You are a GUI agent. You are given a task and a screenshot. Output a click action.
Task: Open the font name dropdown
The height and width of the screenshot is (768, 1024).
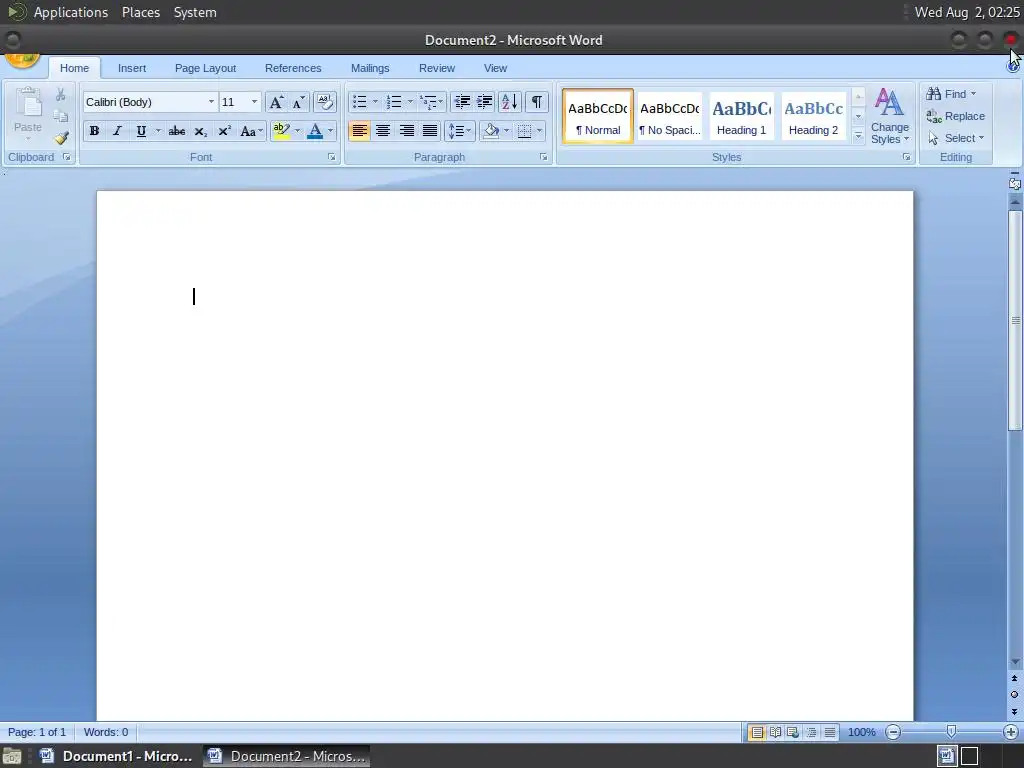[x=211, y=102]
